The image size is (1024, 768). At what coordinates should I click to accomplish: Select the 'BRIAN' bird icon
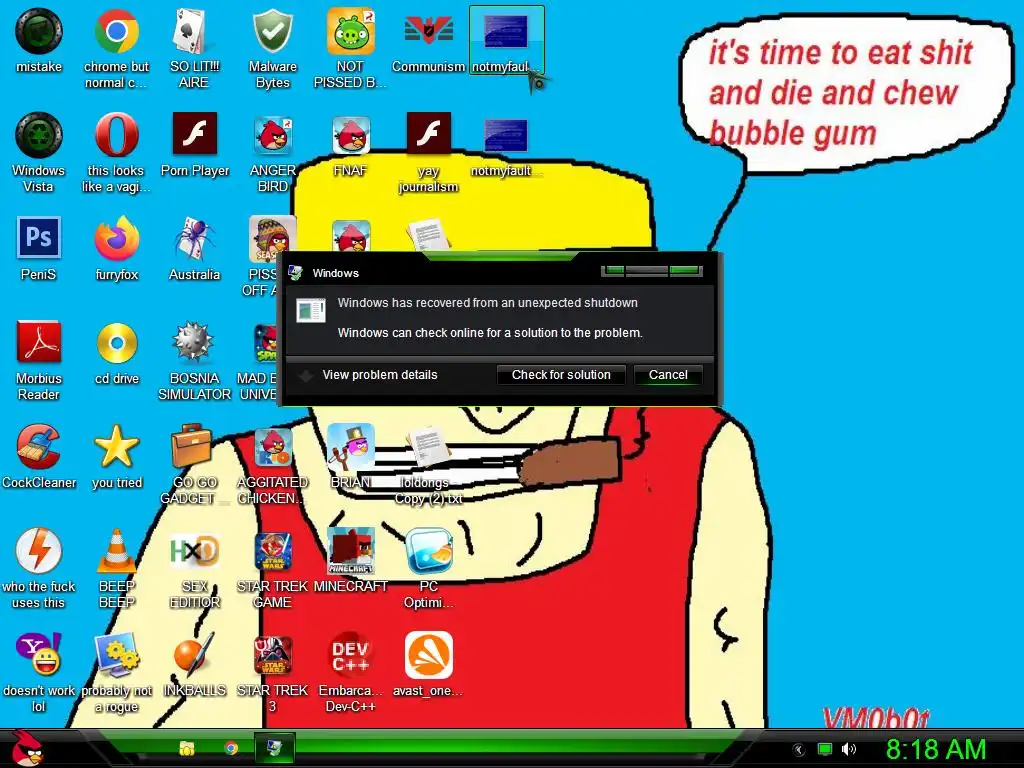[x=350, y=456]
